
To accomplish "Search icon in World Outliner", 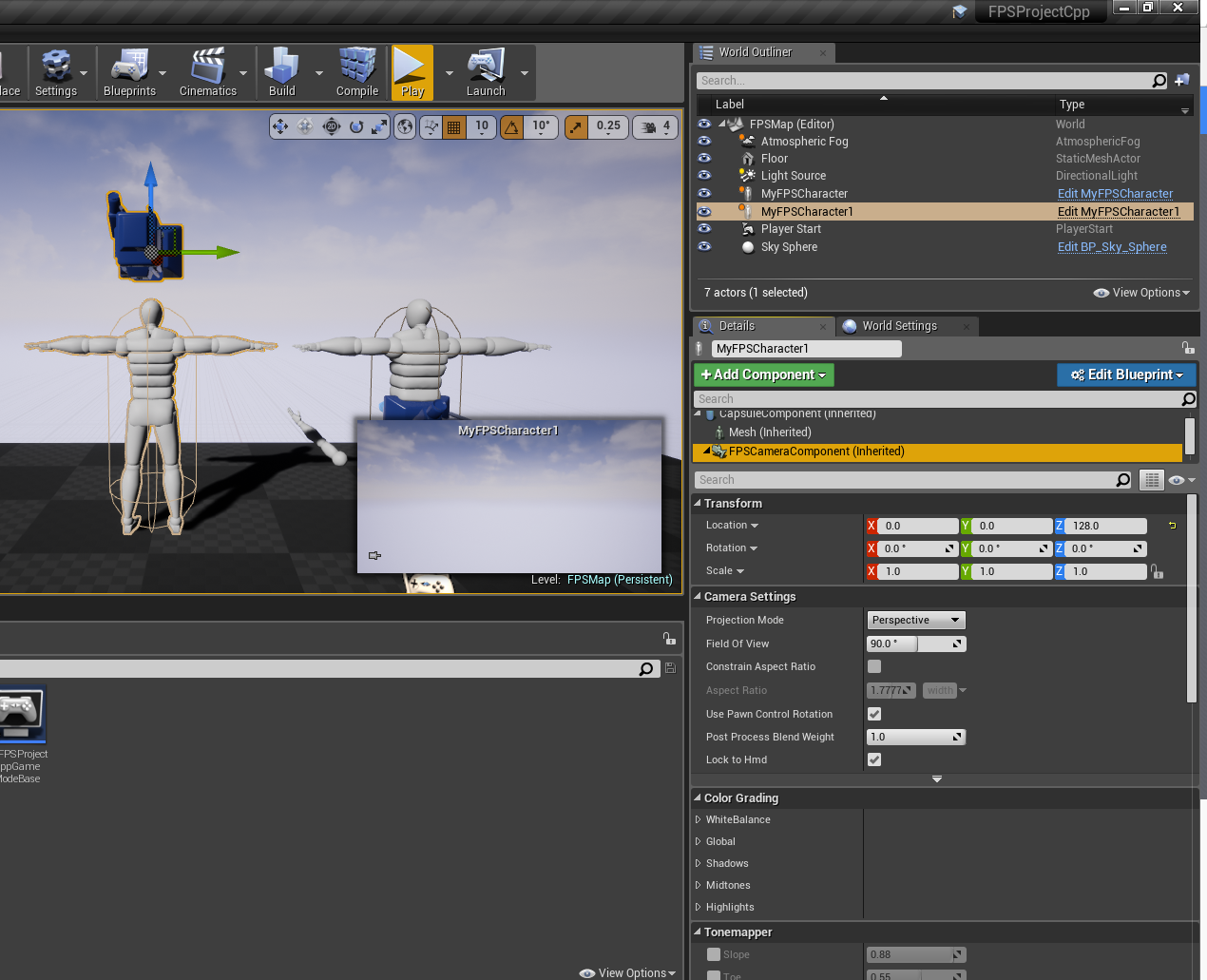I will (x=1159, y=81).
